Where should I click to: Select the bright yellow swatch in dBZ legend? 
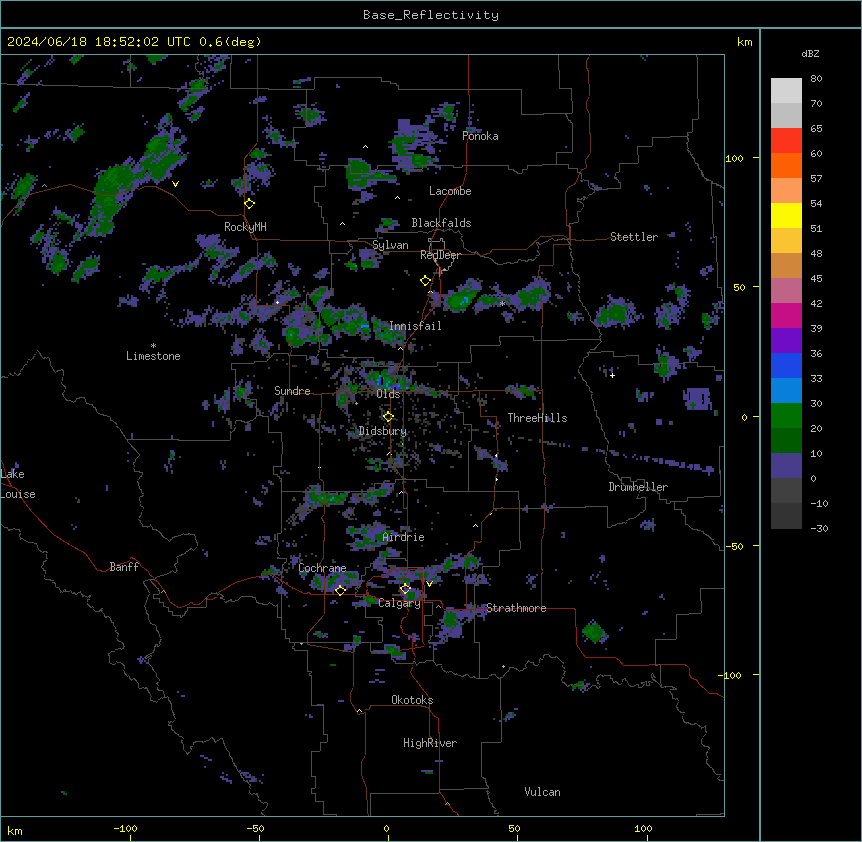click(786, 215)
